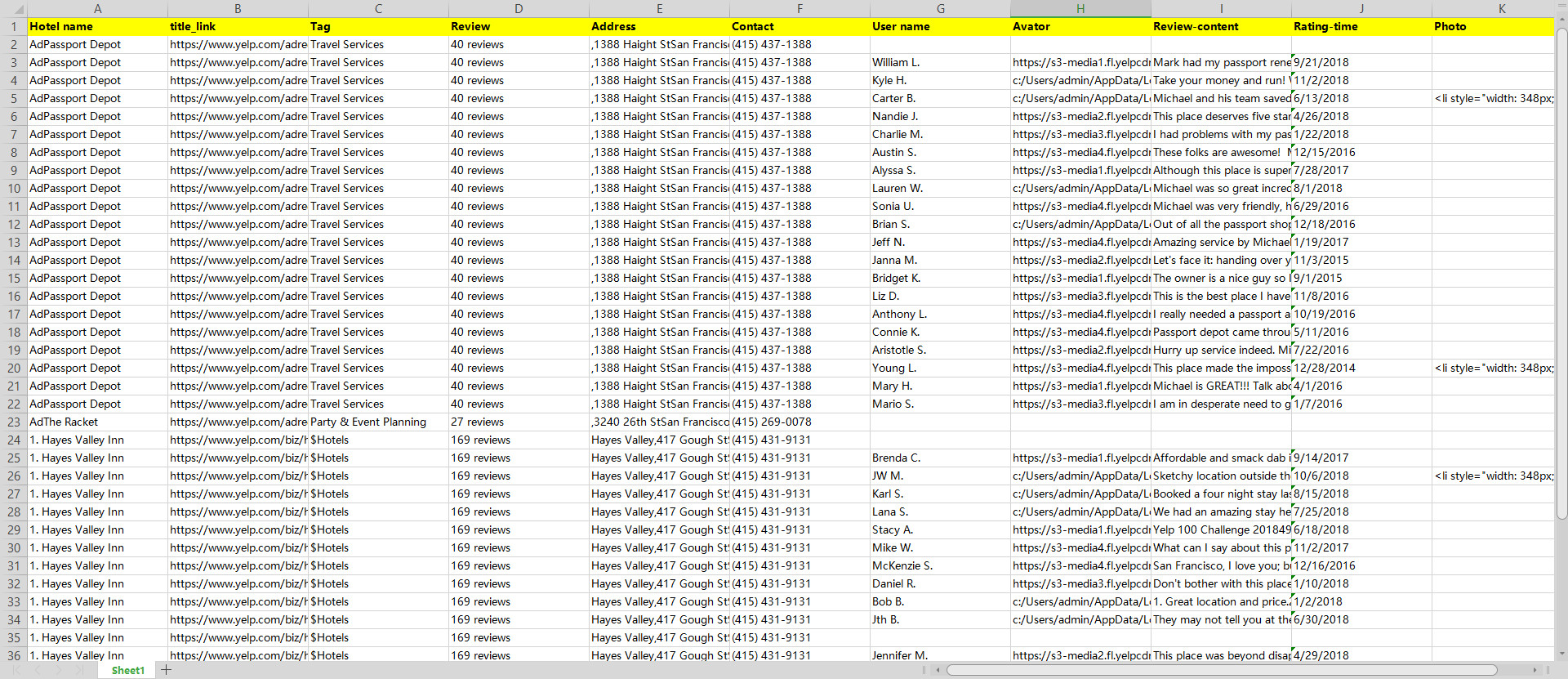
Task: Select column H header
Action: (x=1080, y=9)
